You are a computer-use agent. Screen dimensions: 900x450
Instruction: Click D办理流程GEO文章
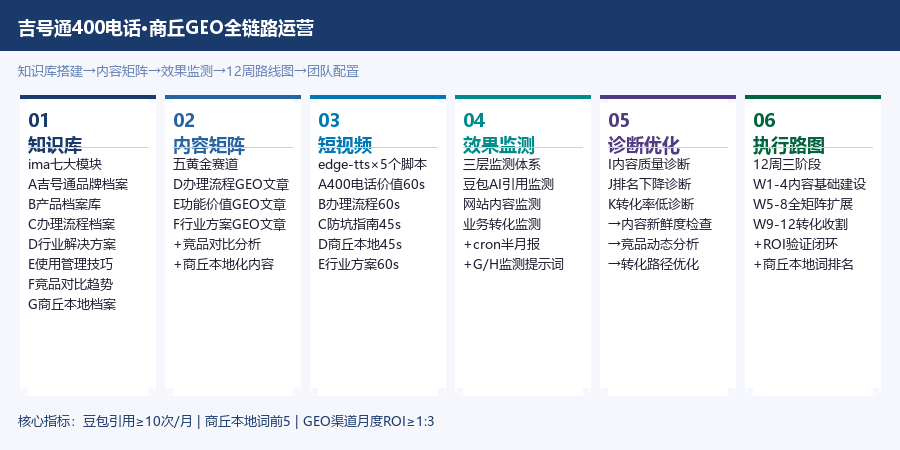point(231,184)
